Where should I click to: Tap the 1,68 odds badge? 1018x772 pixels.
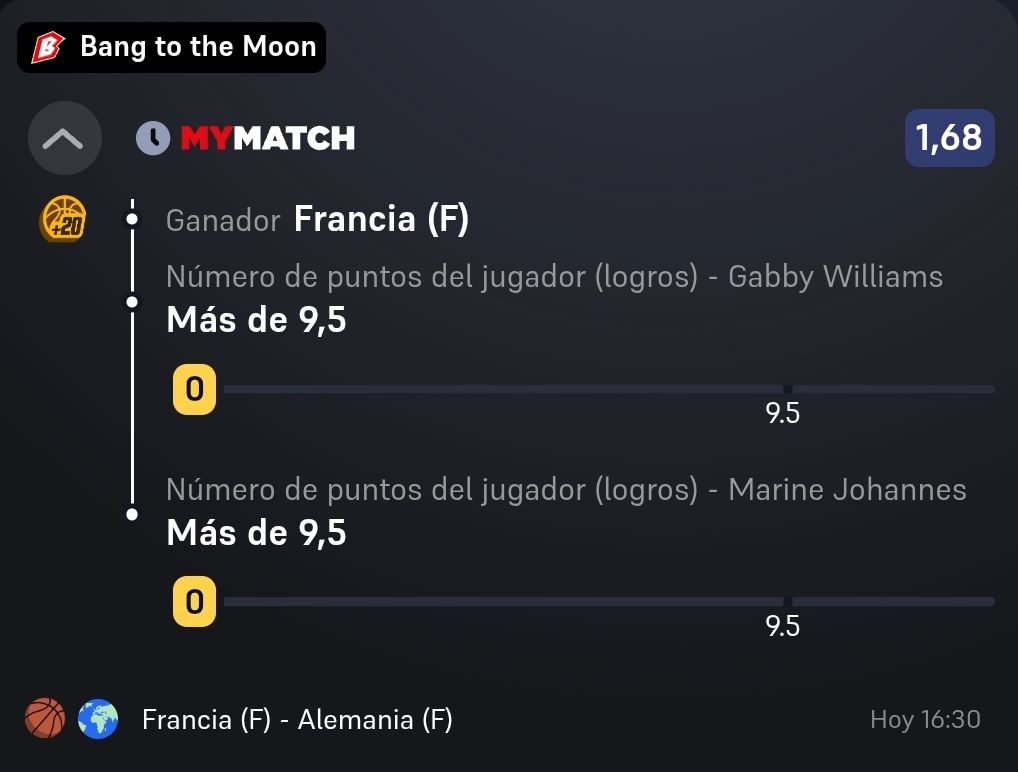click(949, 138)
